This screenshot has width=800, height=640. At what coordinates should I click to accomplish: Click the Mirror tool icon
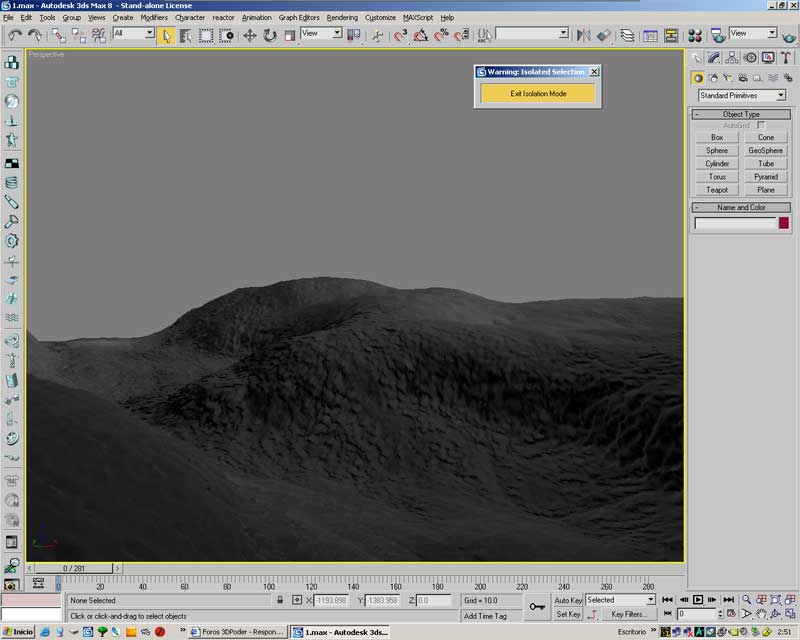[x=584, y=35]
